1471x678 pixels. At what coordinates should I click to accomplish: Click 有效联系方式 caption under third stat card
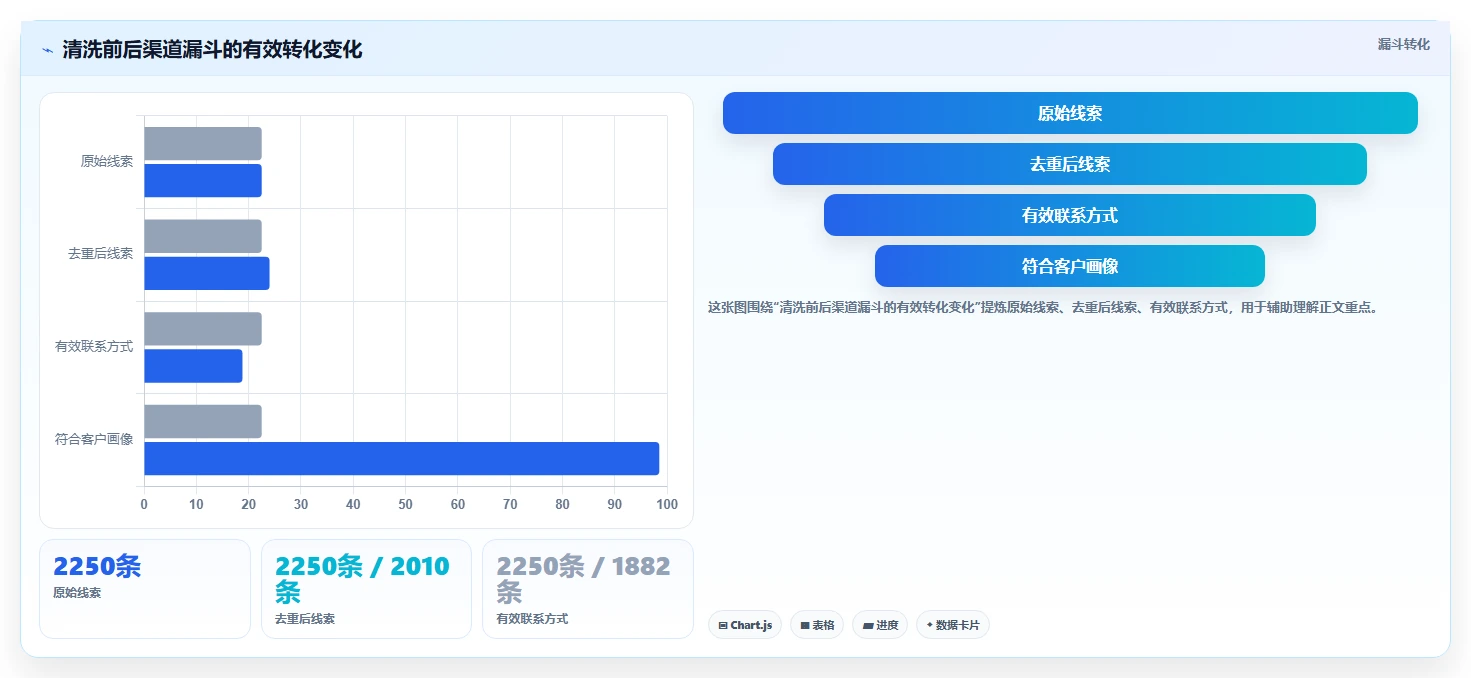click(x=532, y=619)
